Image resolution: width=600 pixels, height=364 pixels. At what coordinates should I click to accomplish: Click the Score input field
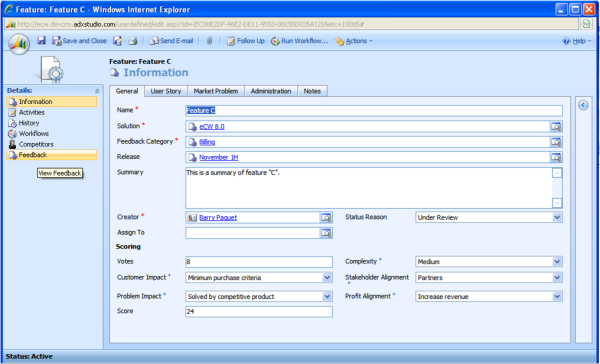[259, 312]
